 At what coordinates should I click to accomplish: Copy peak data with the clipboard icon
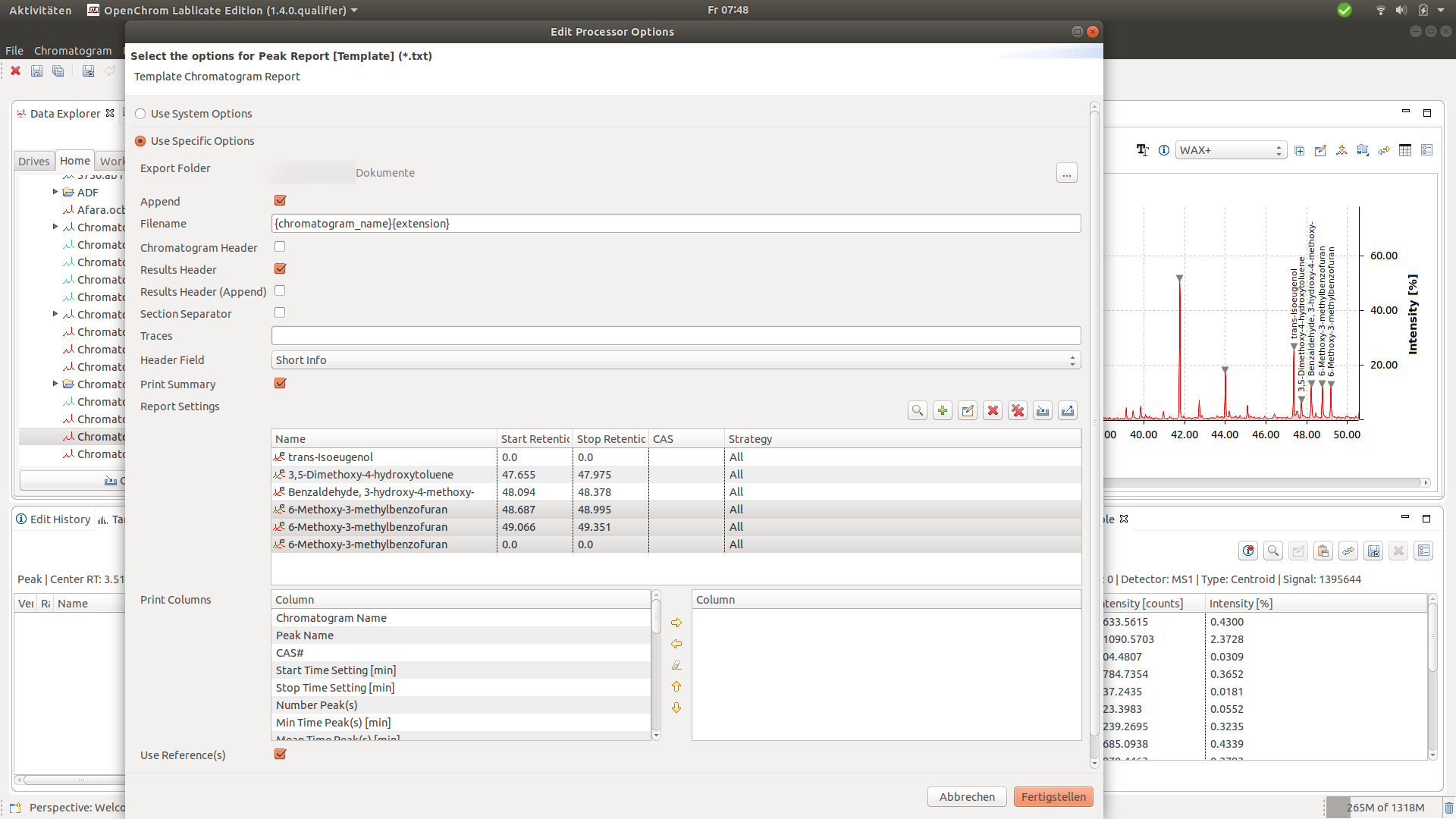pos(1323,551)
